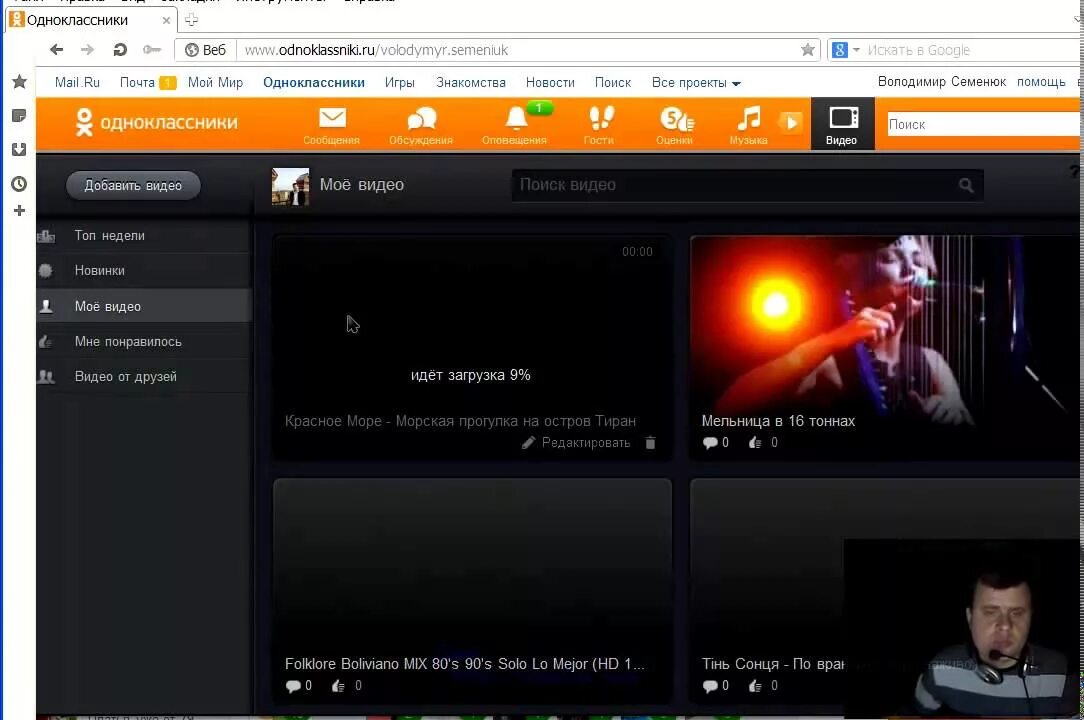Click the browser forward arrow

point(87,50)
